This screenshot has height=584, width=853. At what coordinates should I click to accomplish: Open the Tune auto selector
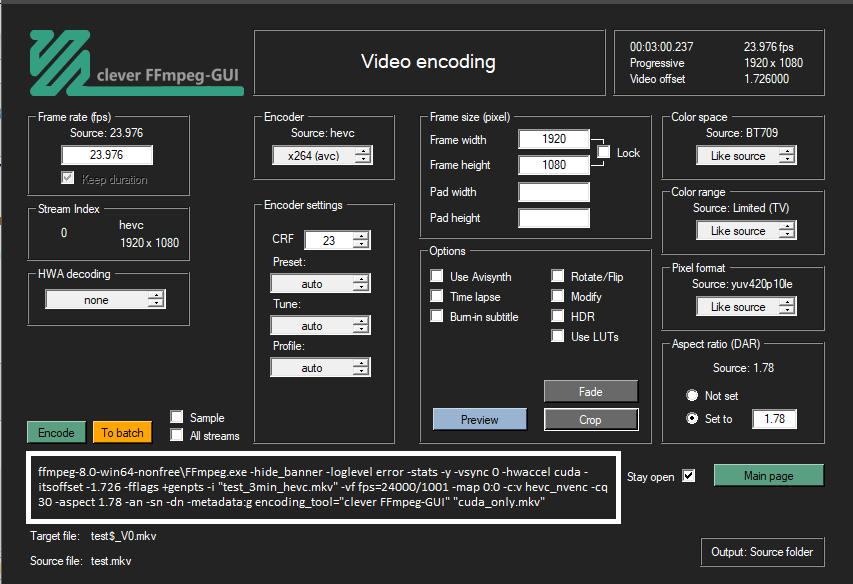320,325
